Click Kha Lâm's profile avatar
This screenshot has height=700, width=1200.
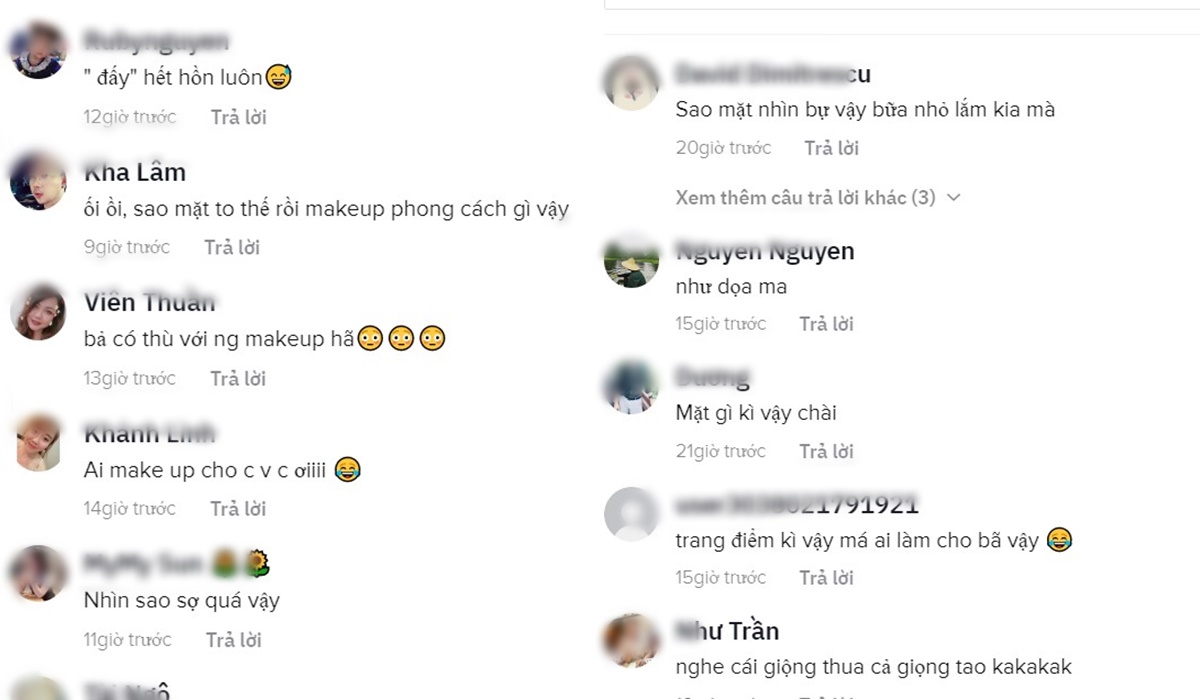38,181
